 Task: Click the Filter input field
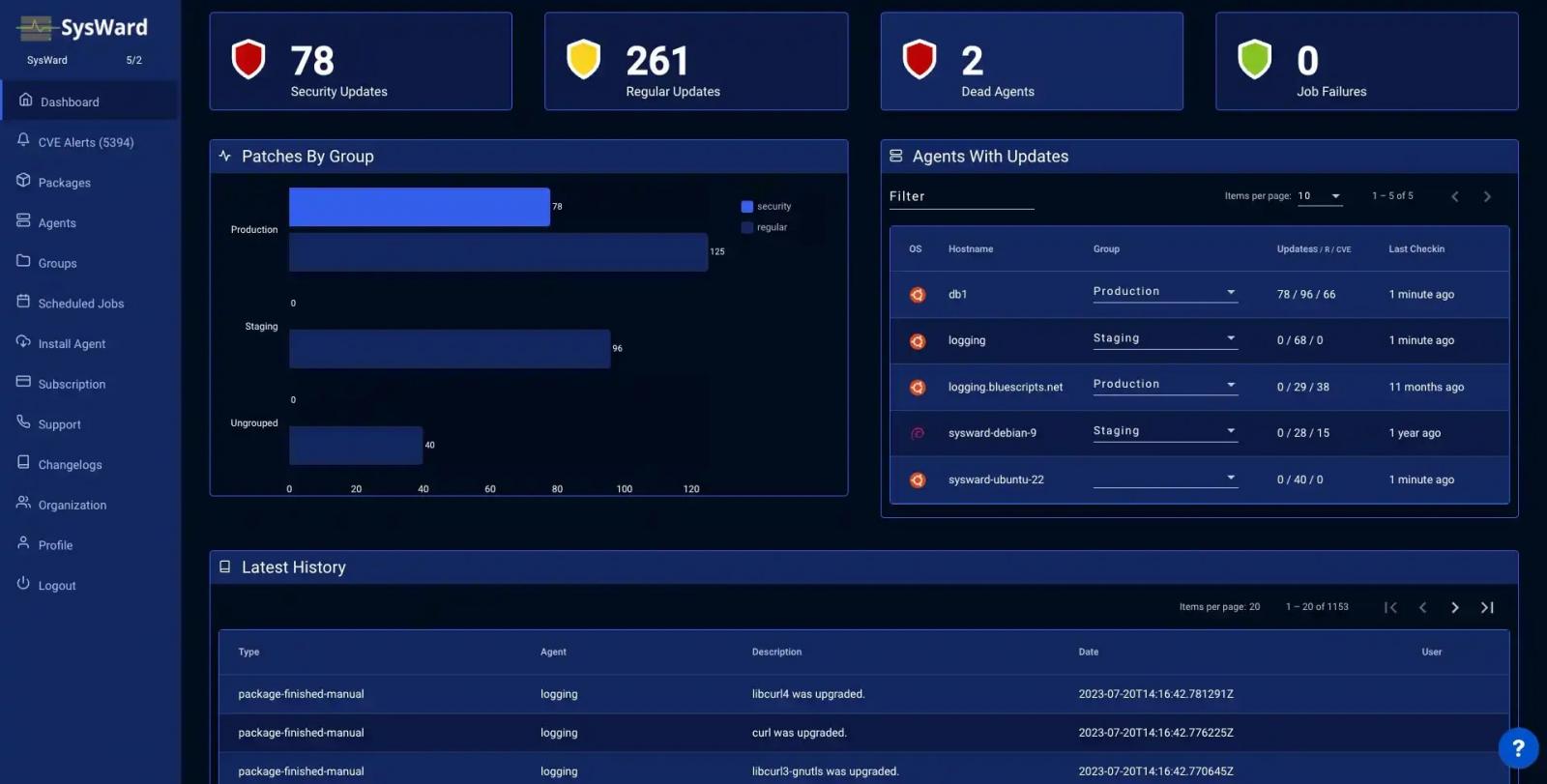coord(960,197)
